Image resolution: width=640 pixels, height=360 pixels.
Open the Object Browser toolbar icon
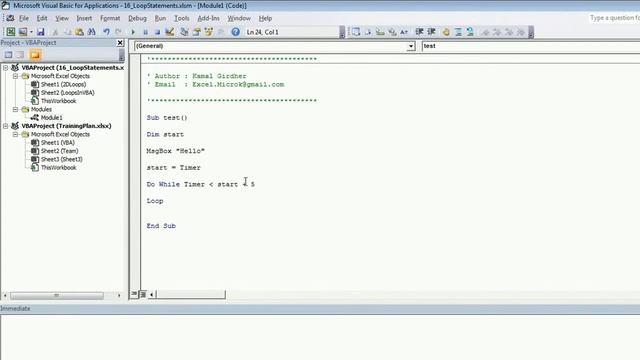(209, 32)
